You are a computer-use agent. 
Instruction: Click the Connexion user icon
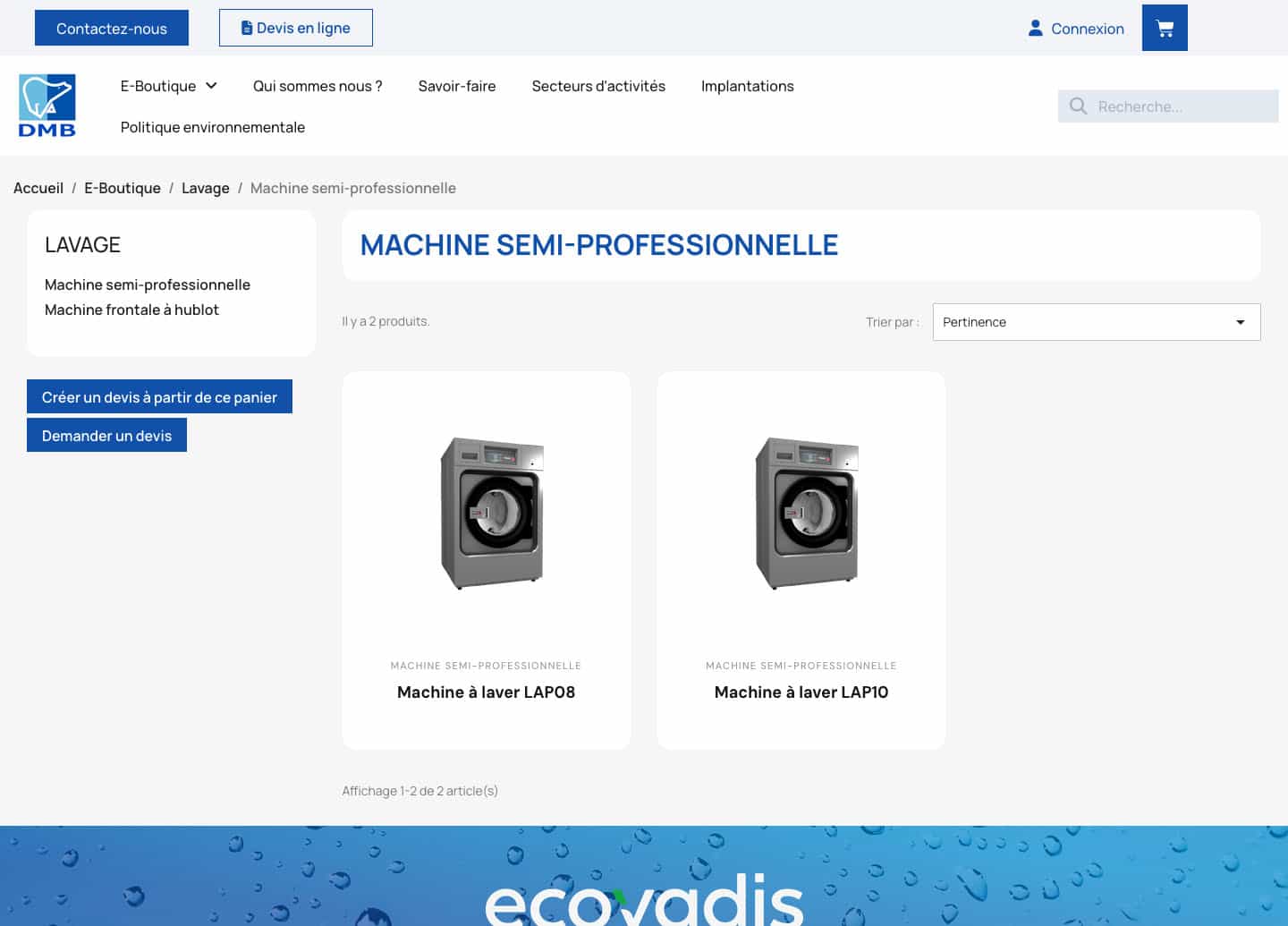click(x=1036, y=28)
